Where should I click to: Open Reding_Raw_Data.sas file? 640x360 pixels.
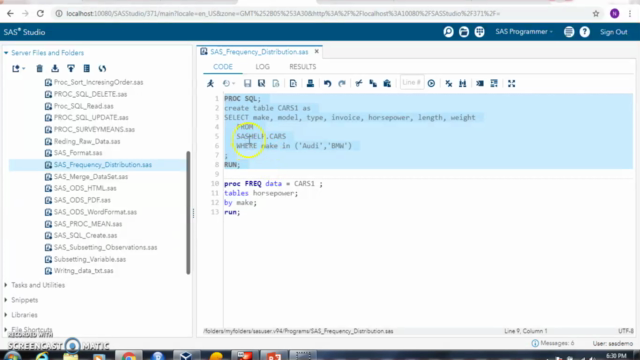[87, 141]
